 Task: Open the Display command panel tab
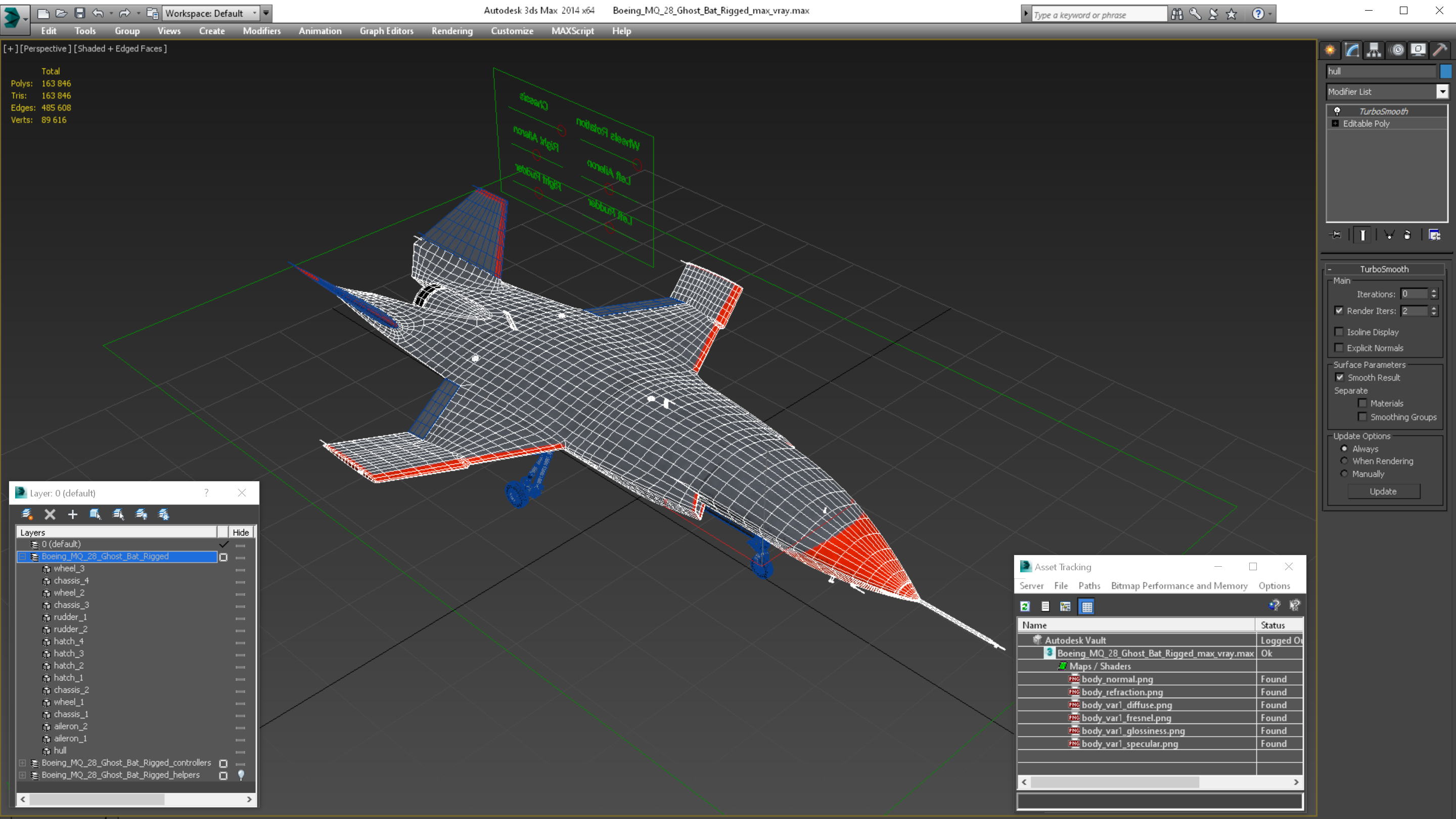pyautogui.click(x=1418, y=51)
